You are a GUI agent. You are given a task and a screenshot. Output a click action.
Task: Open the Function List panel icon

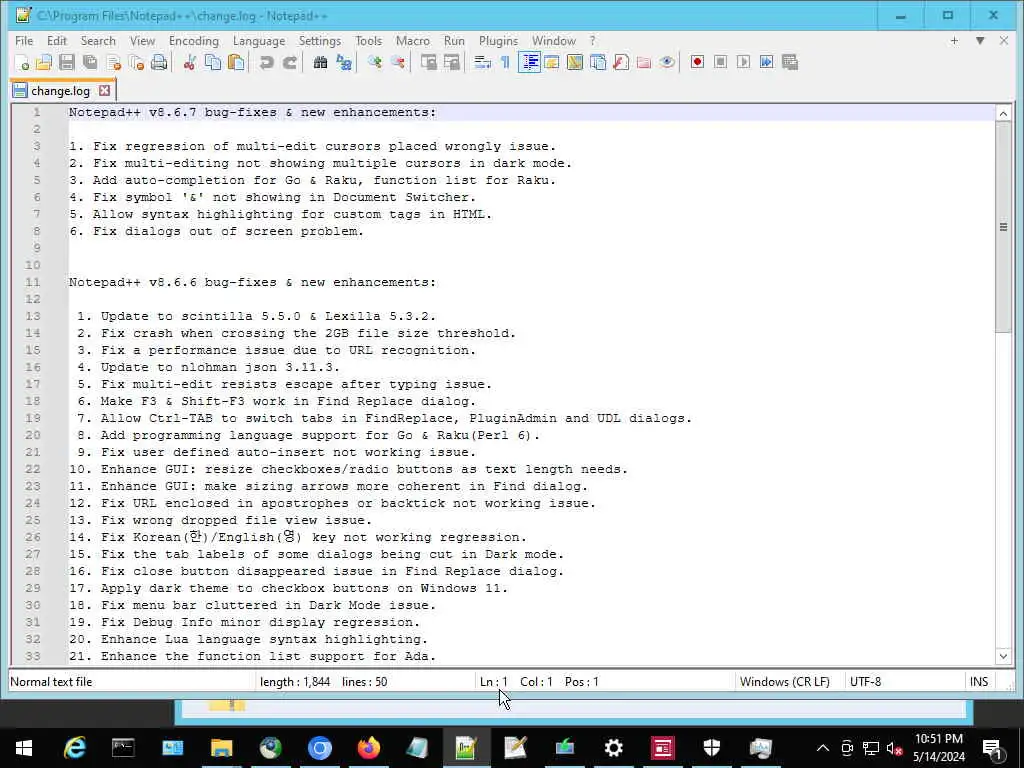click(621, 63)
